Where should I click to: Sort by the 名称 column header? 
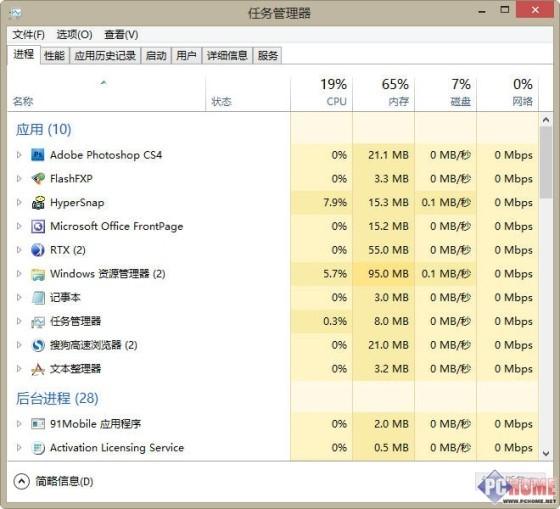pyautogui.click(x=106, y=93)
